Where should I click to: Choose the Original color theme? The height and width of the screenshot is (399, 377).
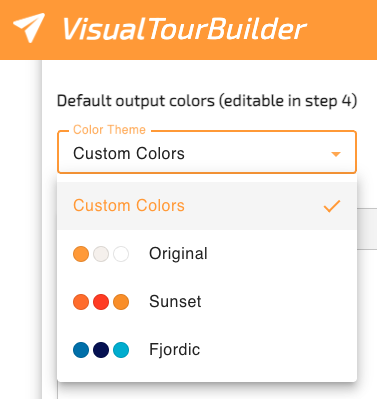207,254
